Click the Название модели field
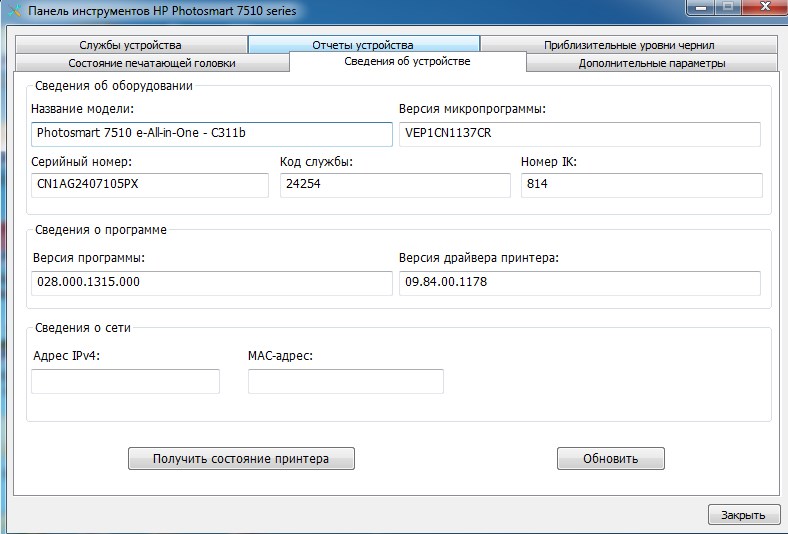The image size is (788, 534). pos(212,134)
